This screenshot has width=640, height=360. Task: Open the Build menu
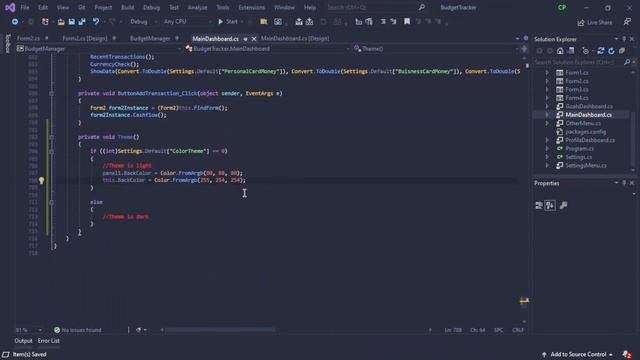pyautogui.click(x=127, y=7)
